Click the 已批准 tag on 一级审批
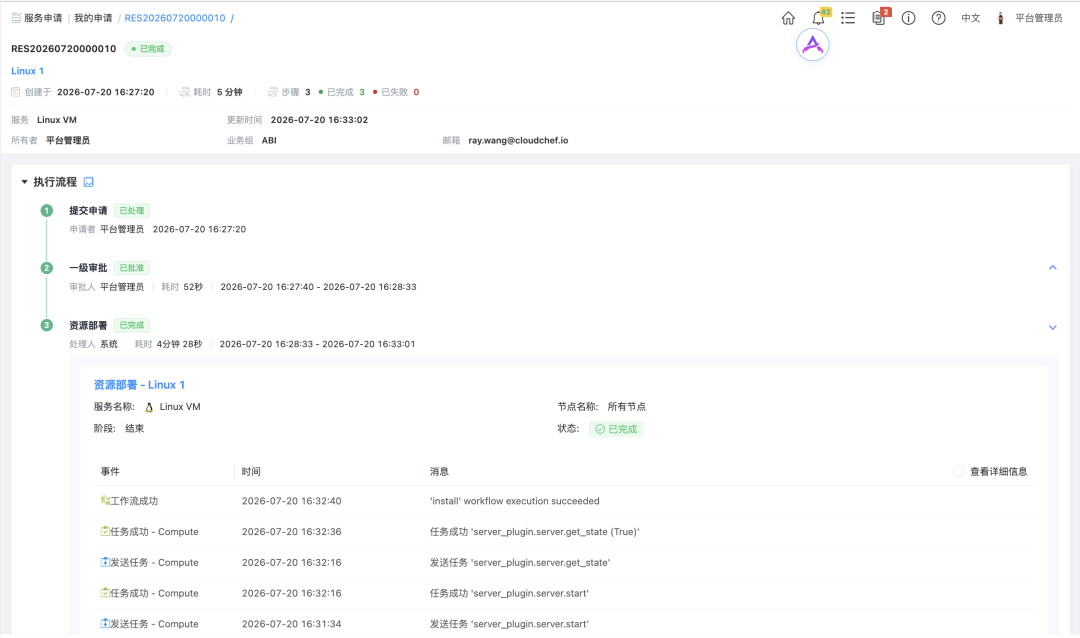1080x638 pixels. click(132, 268)
